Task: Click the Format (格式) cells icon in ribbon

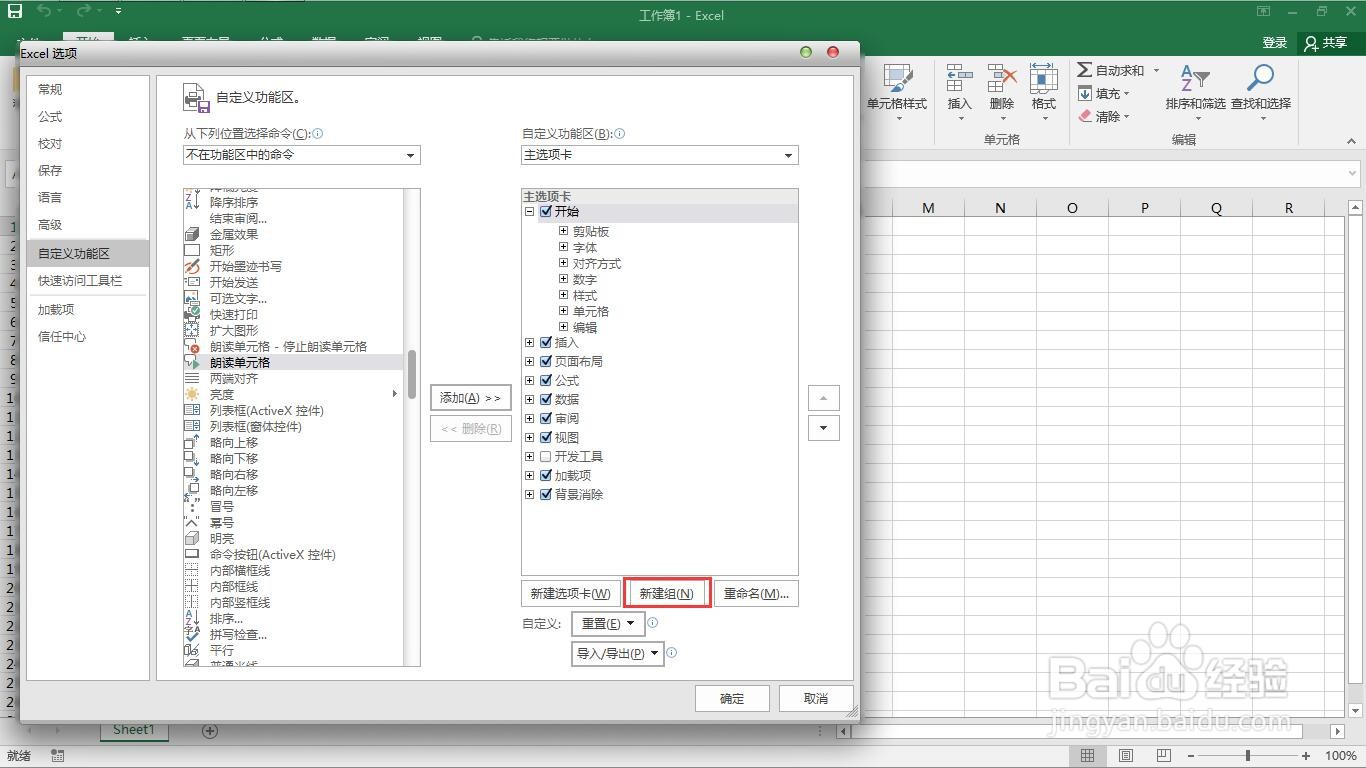Action: pyautogui.click(x=1044, y=79)
